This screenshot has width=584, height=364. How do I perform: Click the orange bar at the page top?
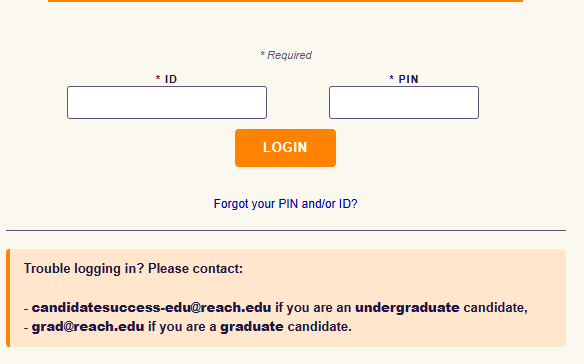[x=285, y=1]
